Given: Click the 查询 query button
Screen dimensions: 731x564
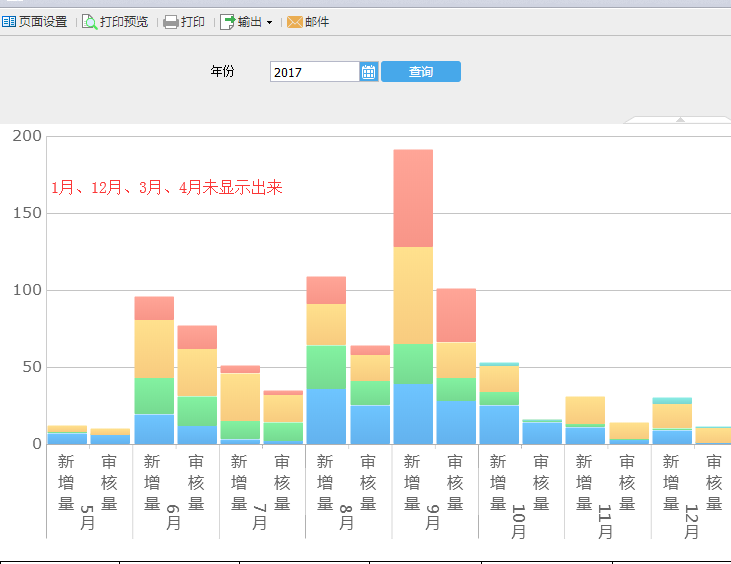Looking at the screenshot, I should click(x=420, y=72).
